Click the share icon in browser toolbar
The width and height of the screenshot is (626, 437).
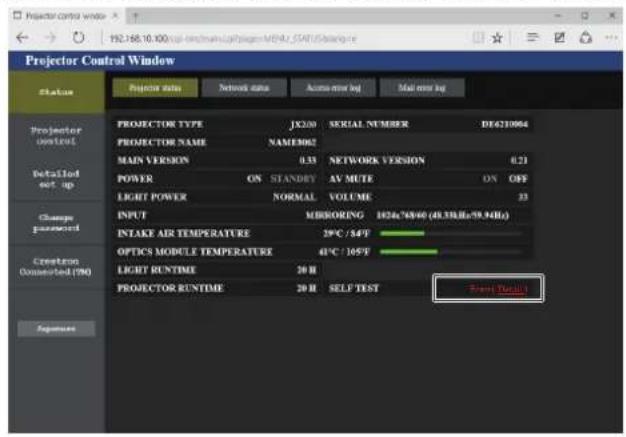tap(585, 38)
